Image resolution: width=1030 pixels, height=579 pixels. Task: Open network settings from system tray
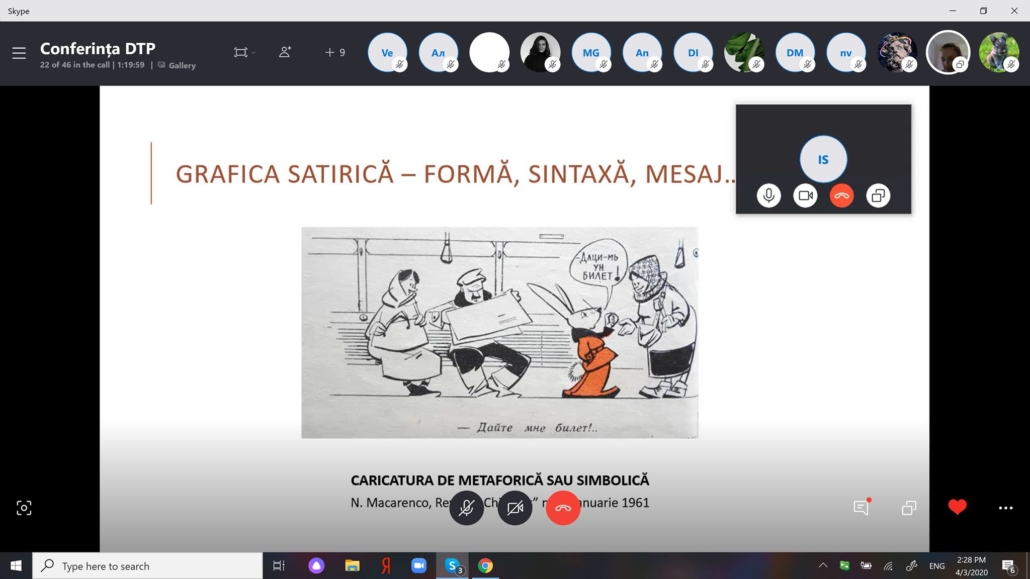888,565
